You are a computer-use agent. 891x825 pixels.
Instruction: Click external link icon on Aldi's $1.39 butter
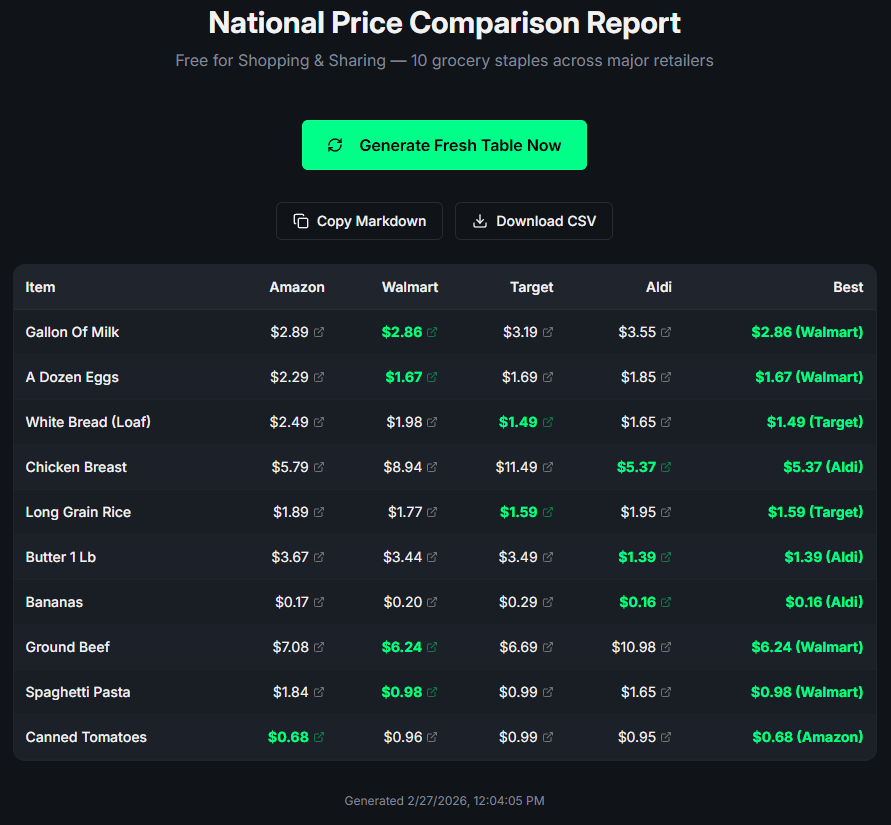pyautogui.click(x=666, y=557)
